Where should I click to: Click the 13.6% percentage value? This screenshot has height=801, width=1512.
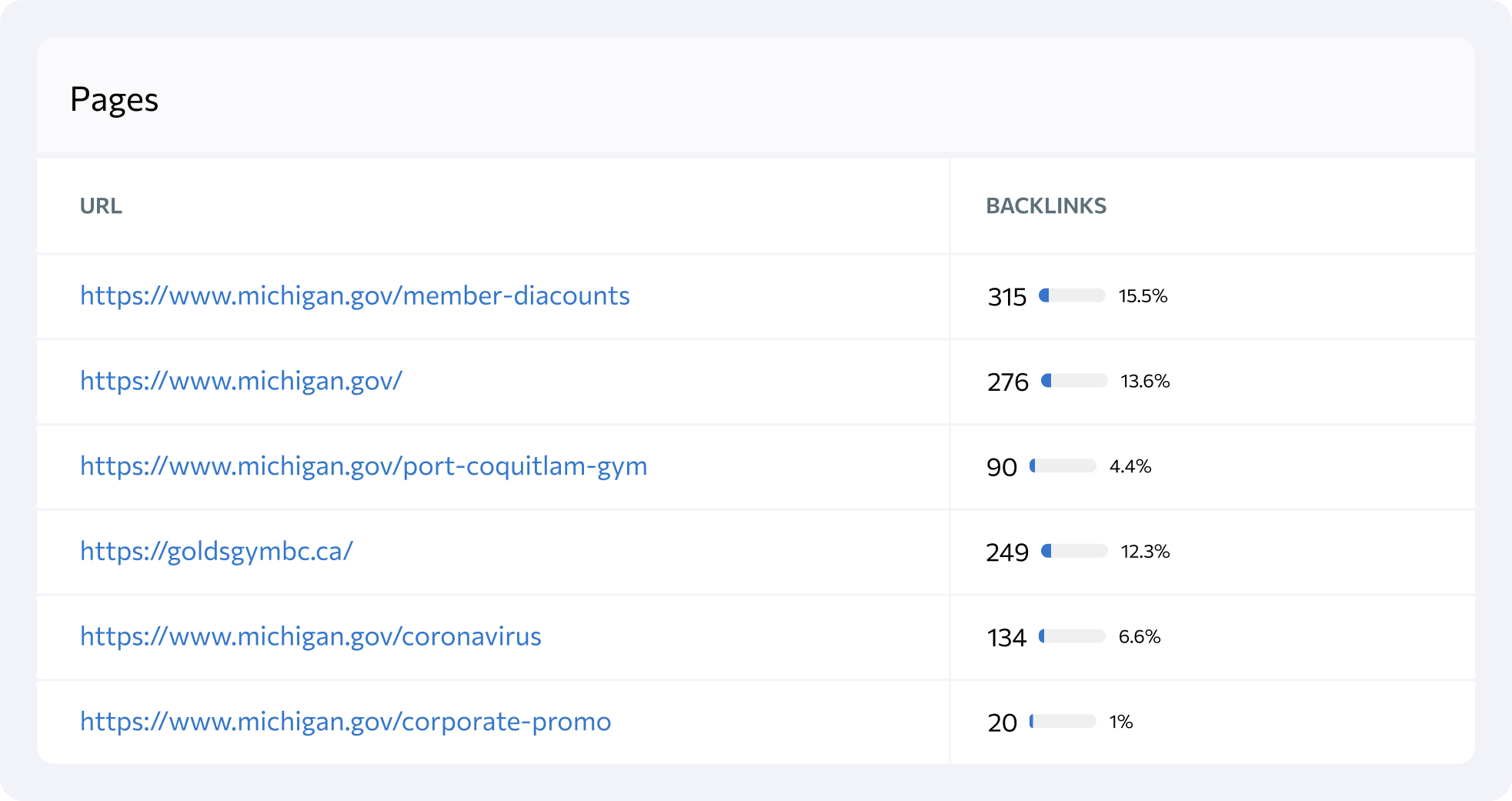1145,382
